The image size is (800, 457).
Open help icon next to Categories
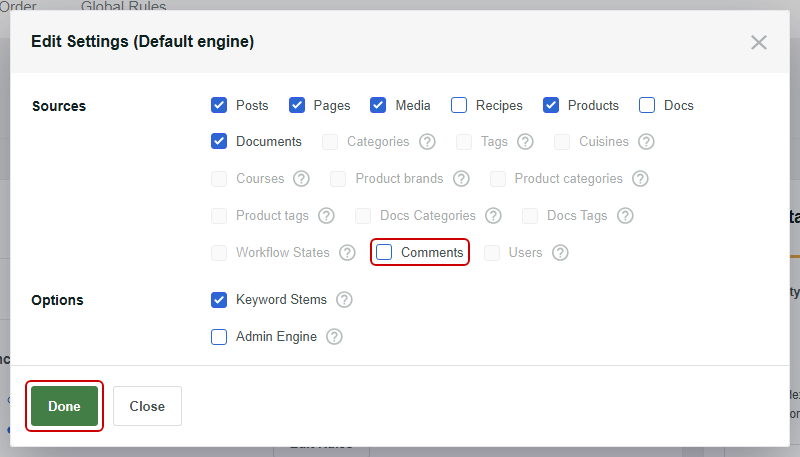427,141
